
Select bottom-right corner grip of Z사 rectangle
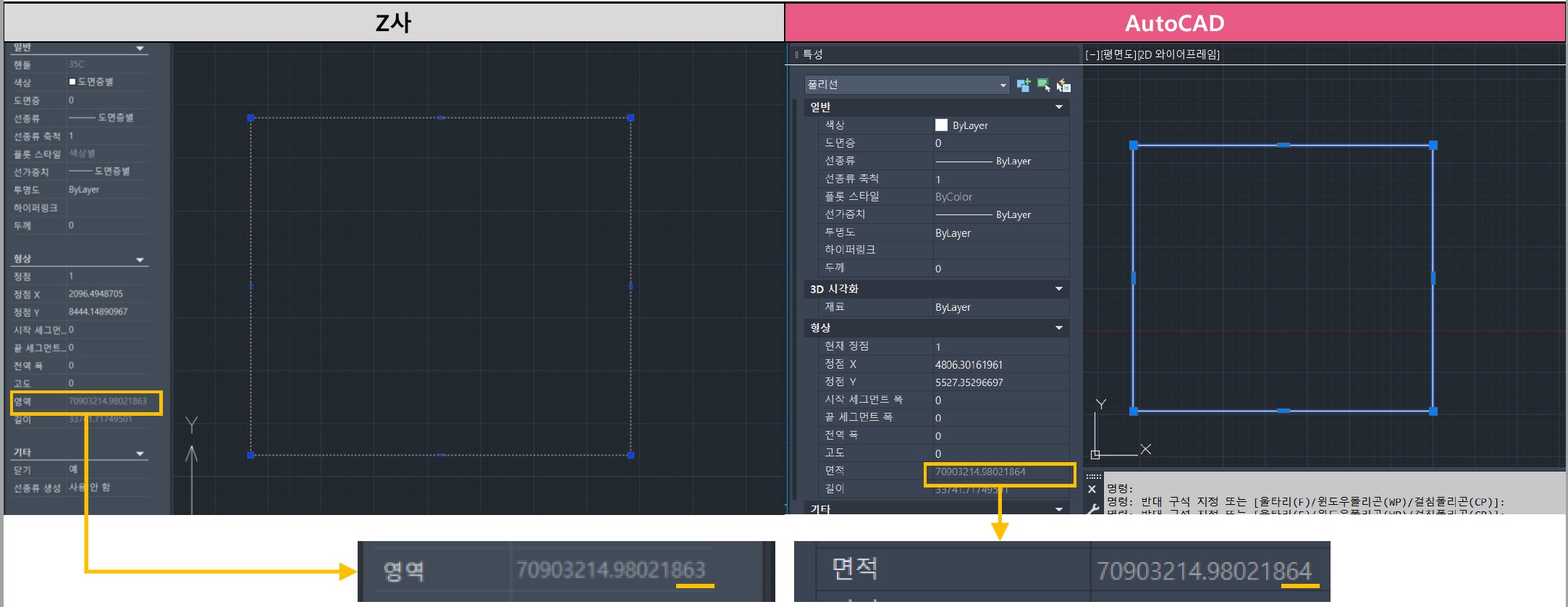[x=631, y=456]
